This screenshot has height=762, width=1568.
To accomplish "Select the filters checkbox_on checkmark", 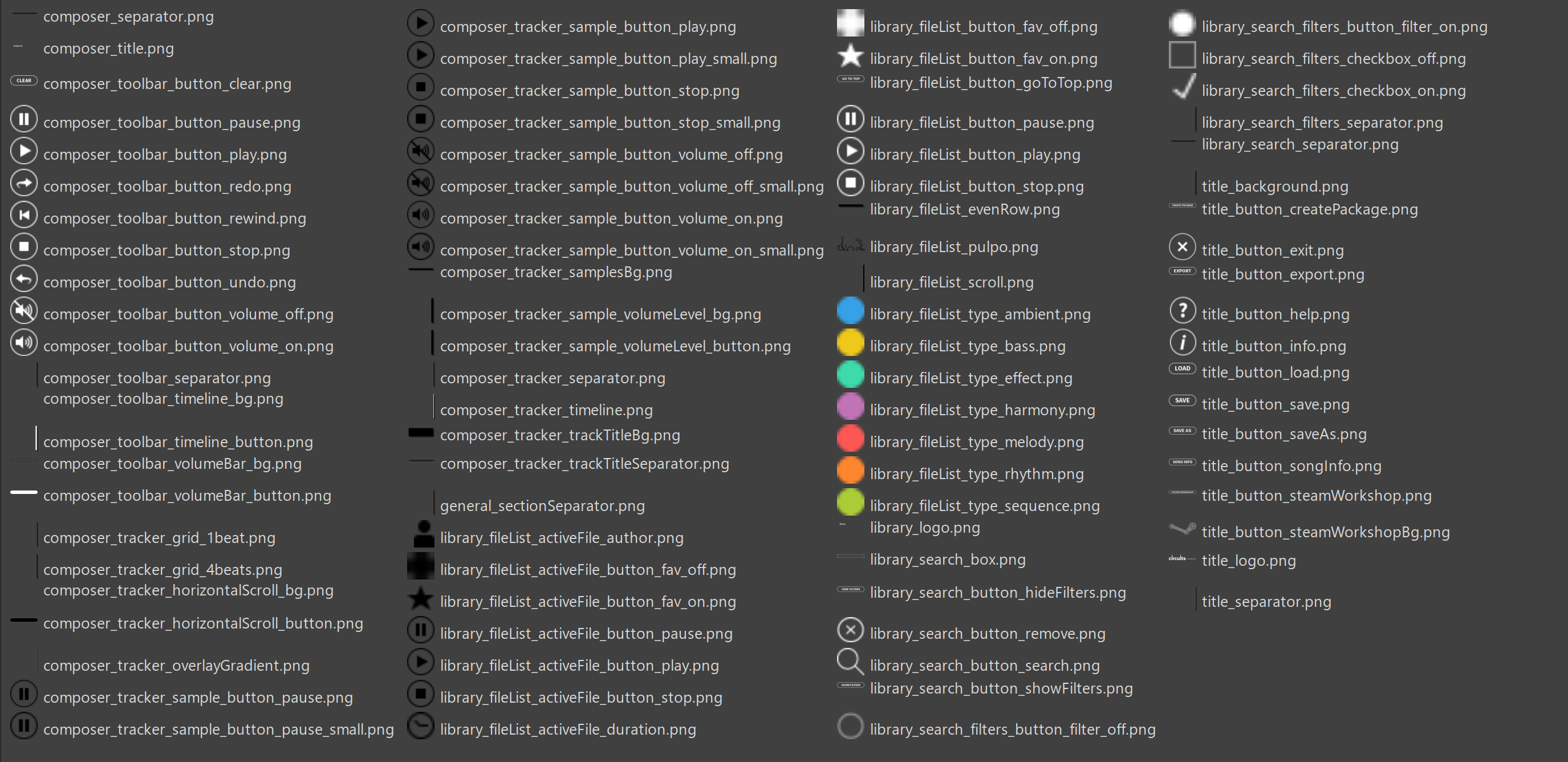I will pyautogui.click(x=1183, y=87).
